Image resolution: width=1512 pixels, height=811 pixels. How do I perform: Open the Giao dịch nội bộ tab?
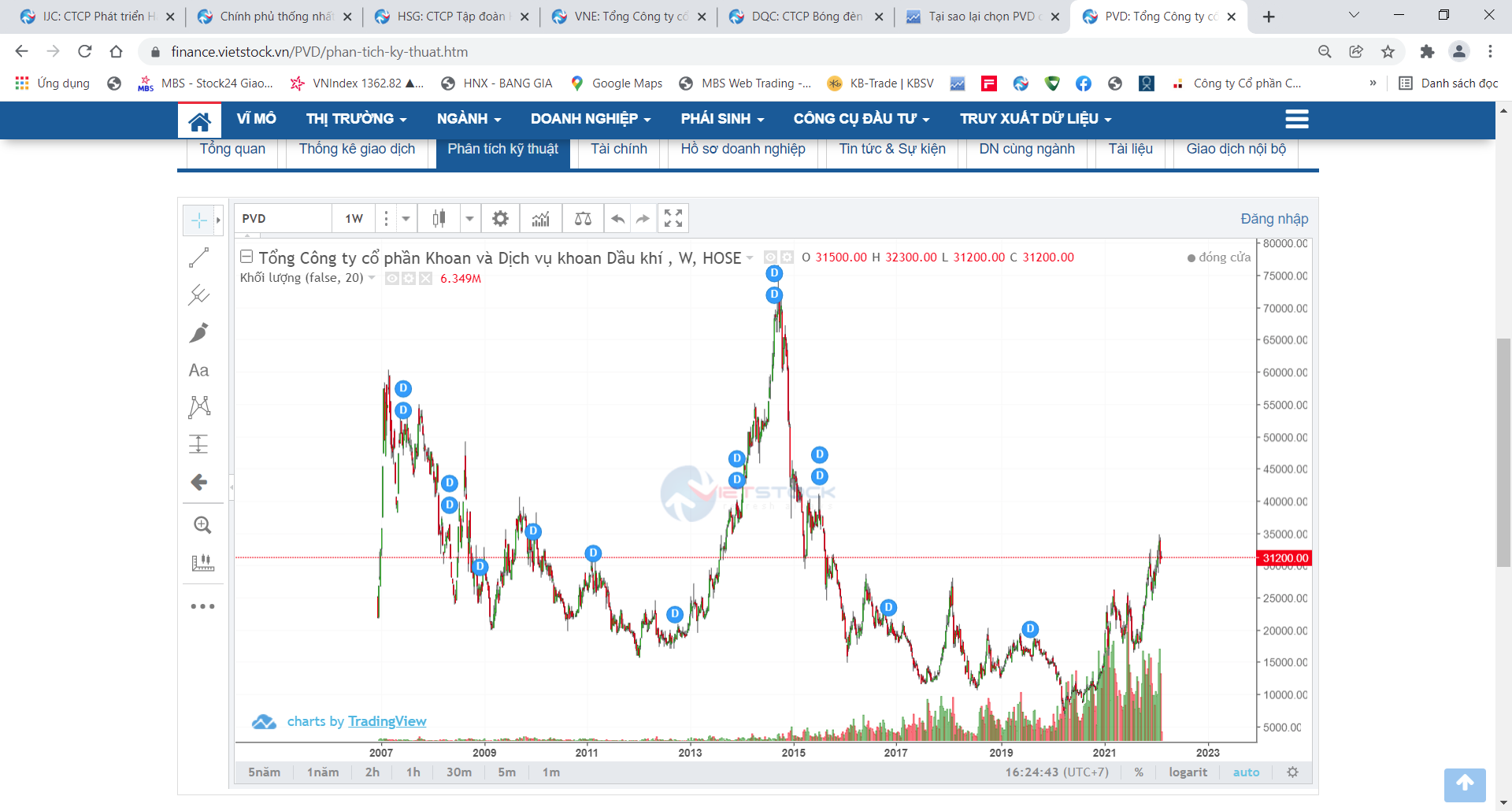click(1236, 150)
